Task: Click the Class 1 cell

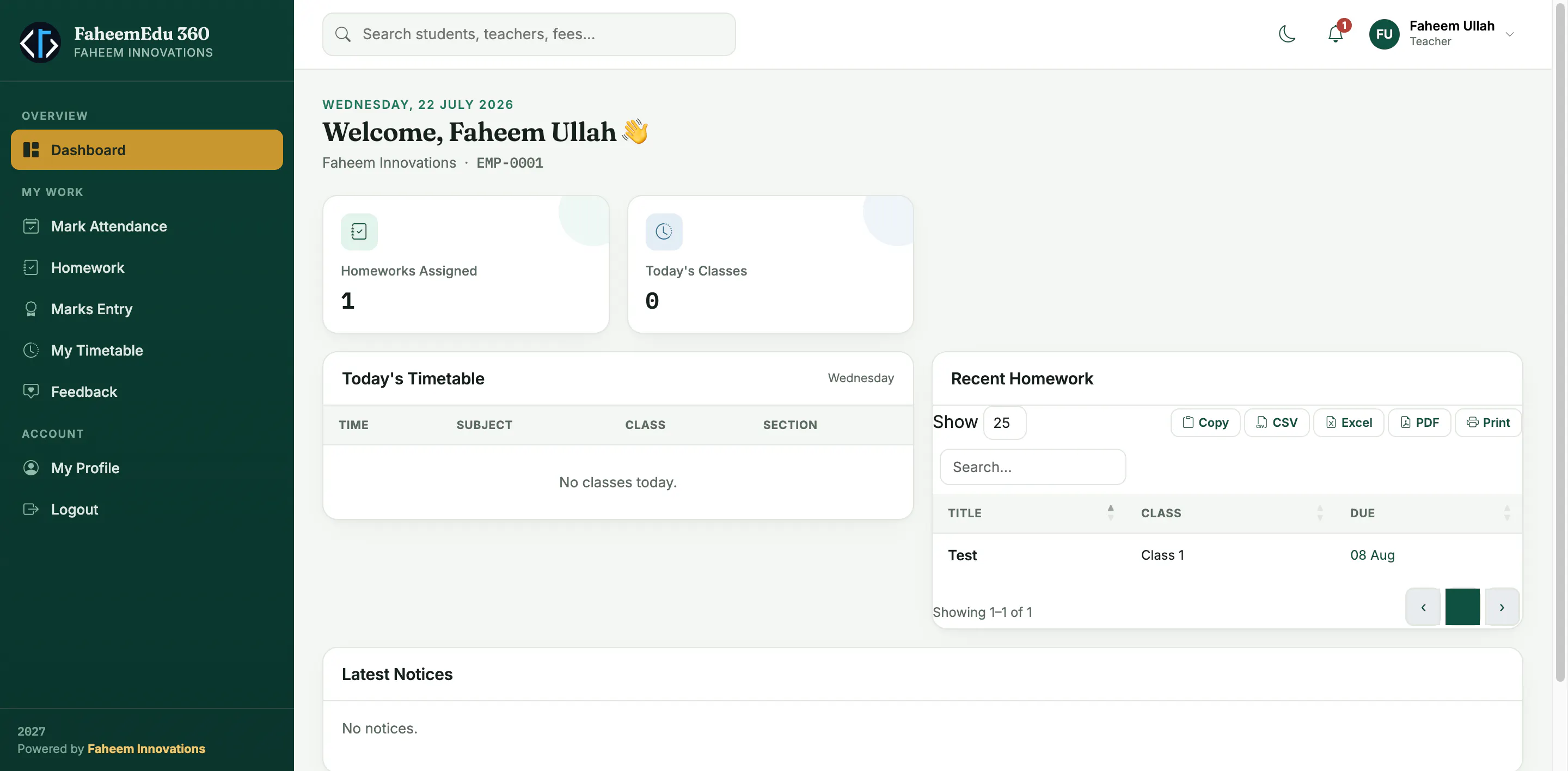Action: tap(1162, 555)
